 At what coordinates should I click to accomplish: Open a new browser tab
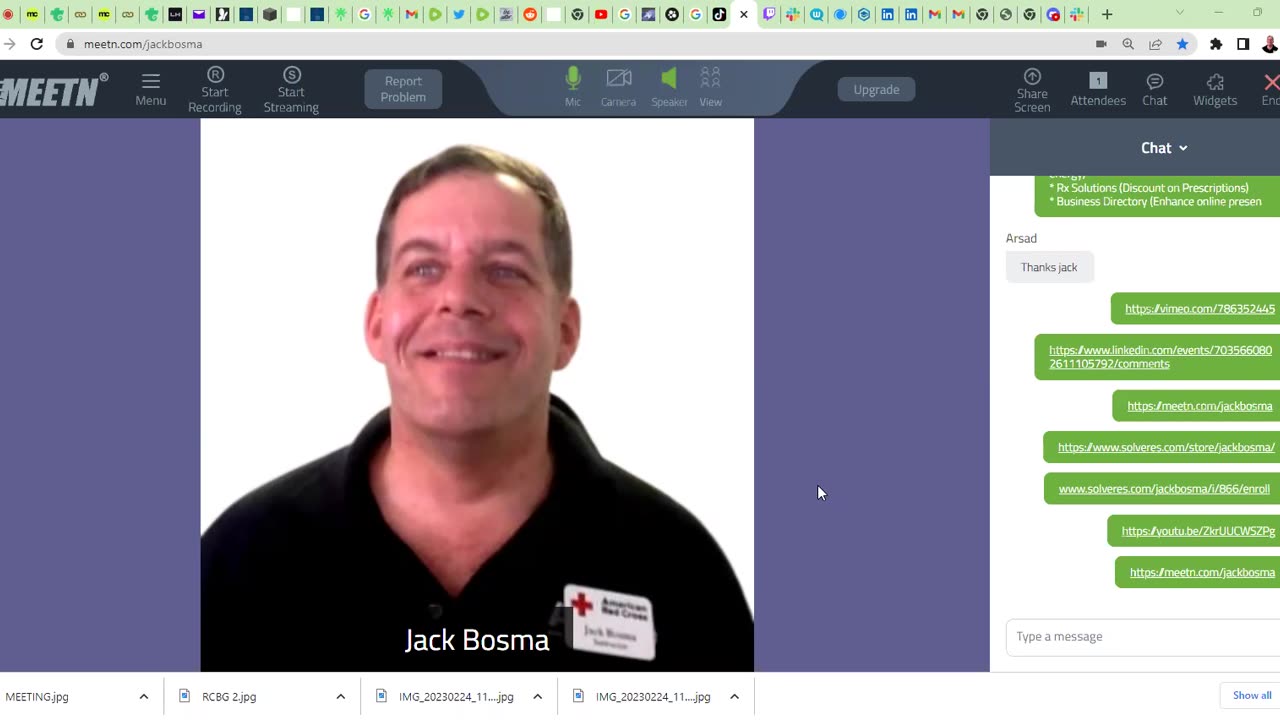click(1107, 14)
